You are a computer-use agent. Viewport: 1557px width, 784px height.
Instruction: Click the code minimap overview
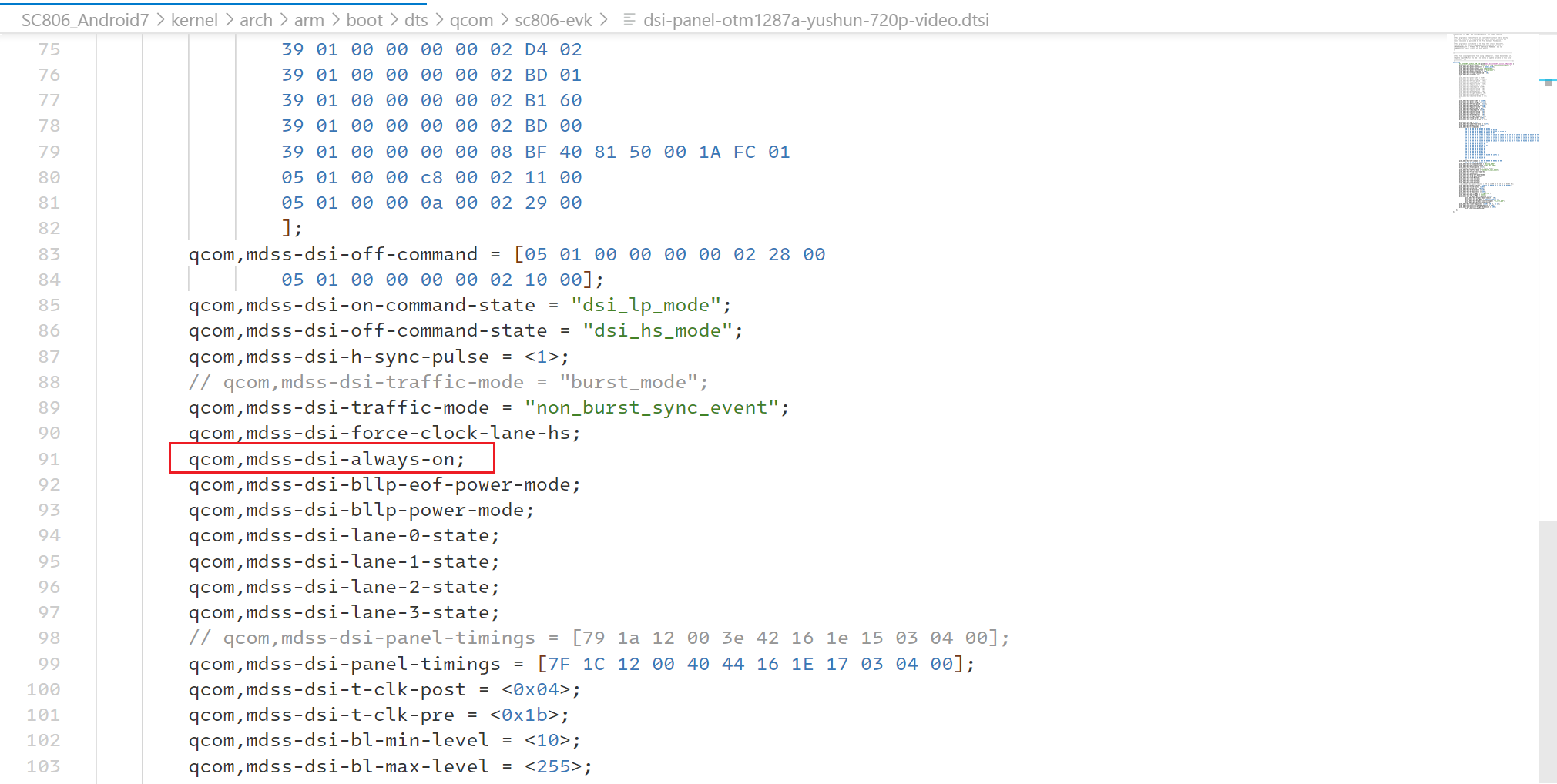(x=1495, y=123)
